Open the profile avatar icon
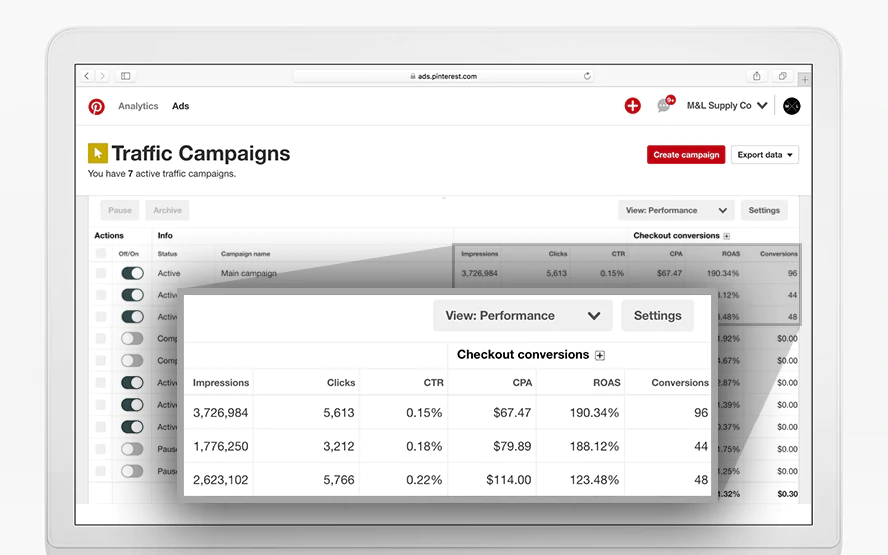The width and height of the screenshot is (888, 555). click(x=792, y=106)
